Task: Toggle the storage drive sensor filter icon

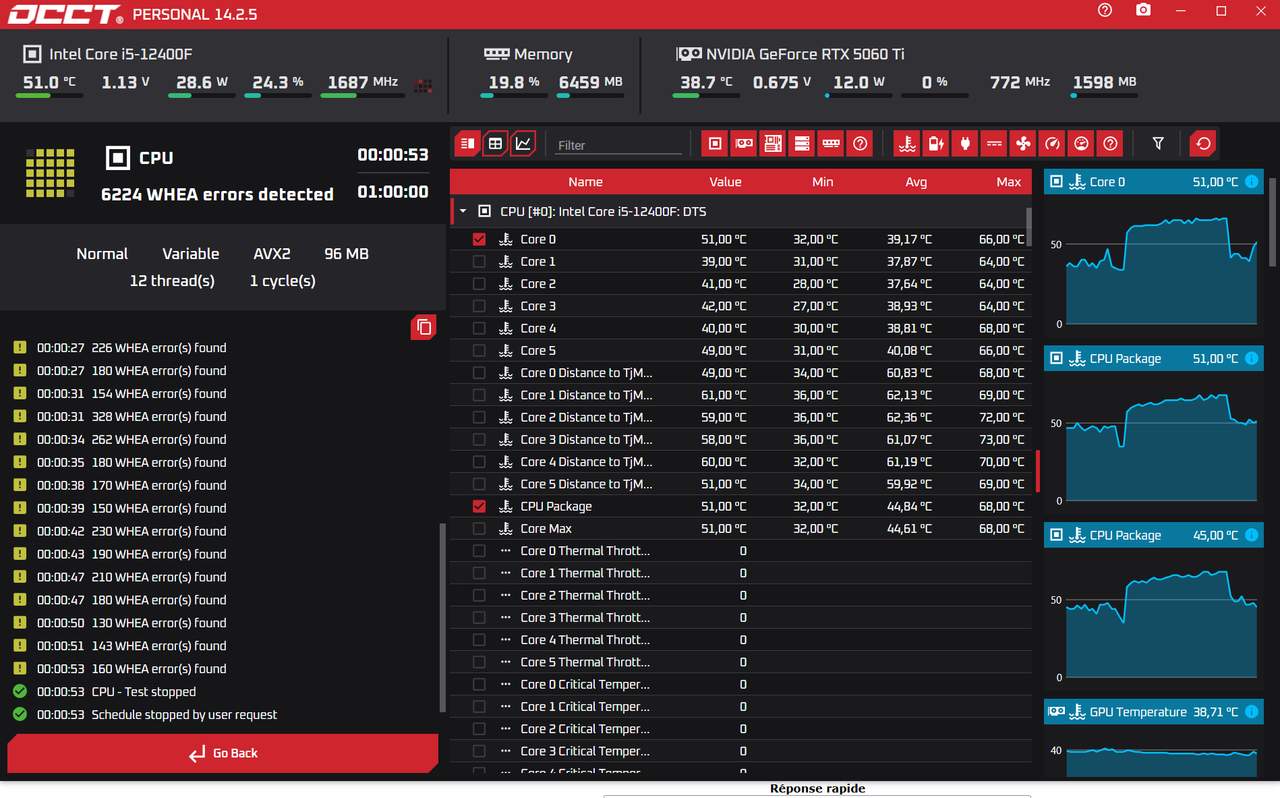Action: pos(801,144)
